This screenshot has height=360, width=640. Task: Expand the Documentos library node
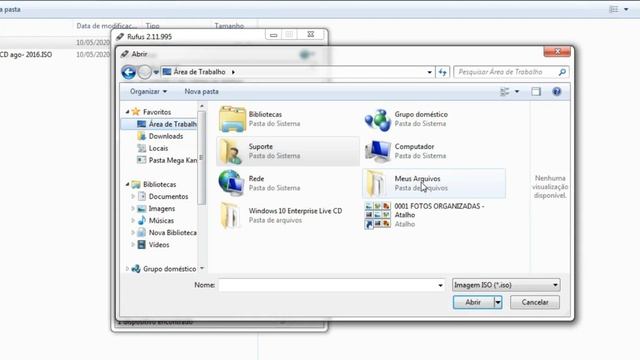click(x=133, y=196)
